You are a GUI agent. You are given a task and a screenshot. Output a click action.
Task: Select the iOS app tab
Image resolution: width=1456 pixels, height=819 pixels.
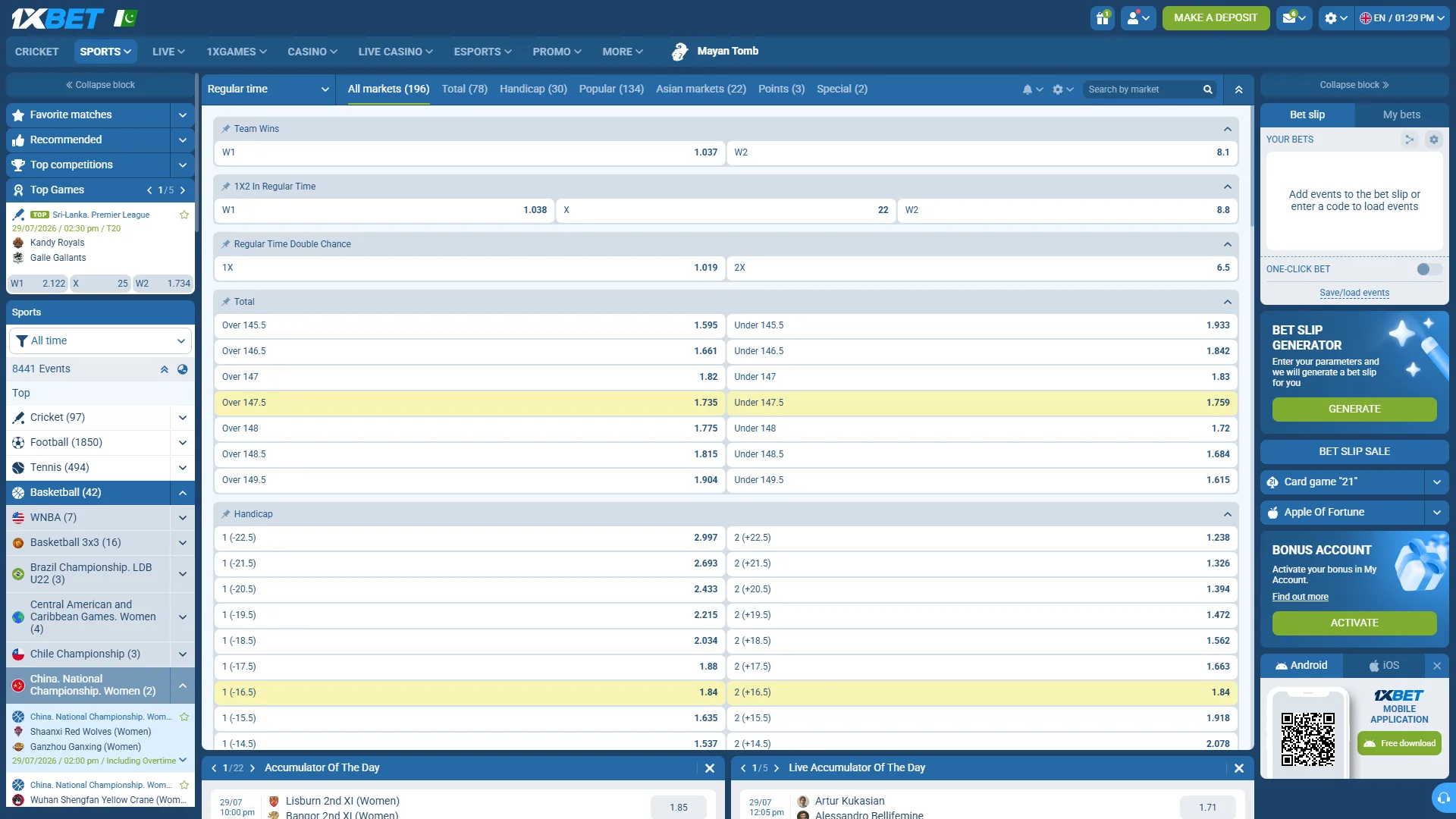1384,666
